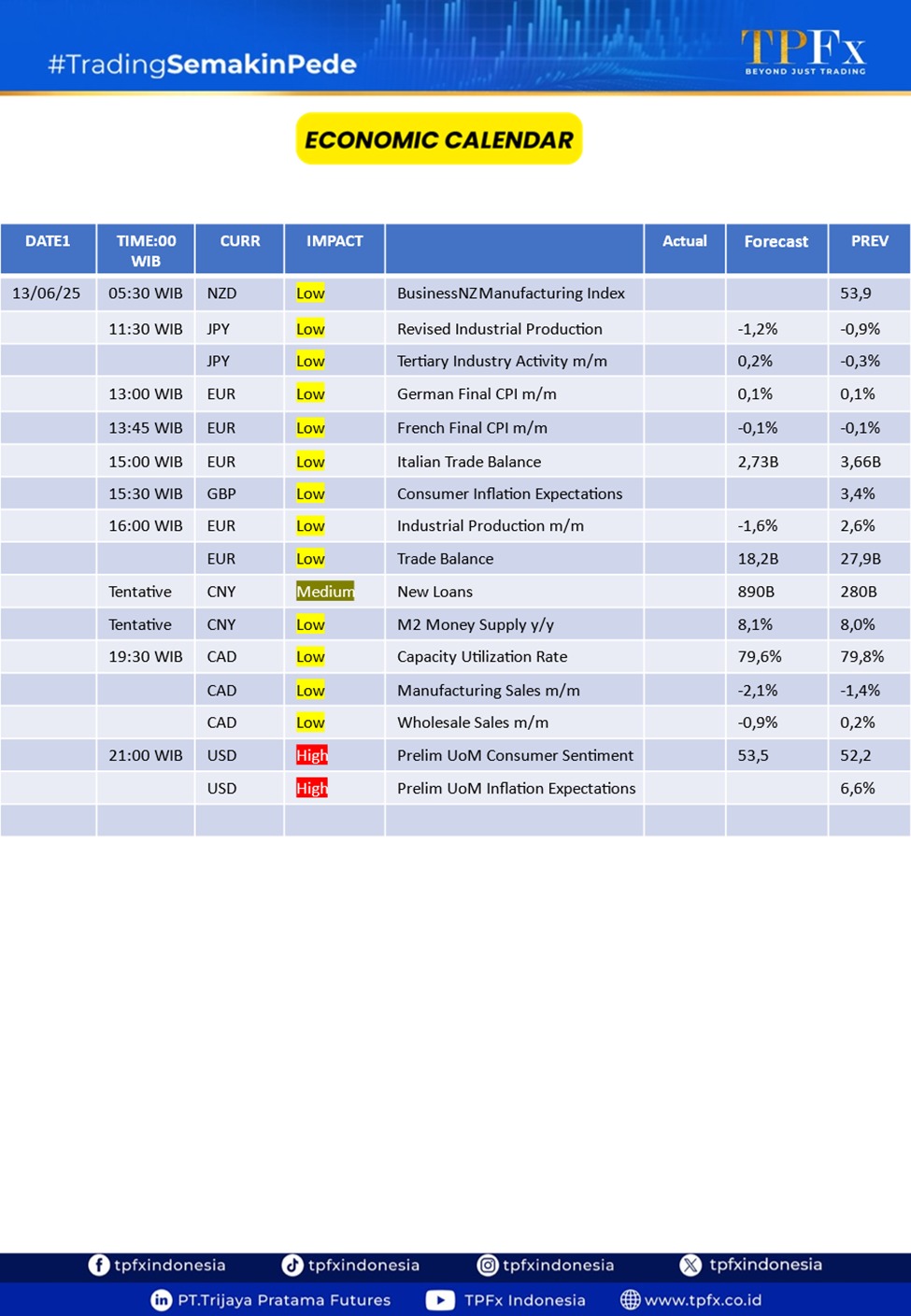
Task: Click the globe icon beside website address
Action: (x=631, y=1300)
